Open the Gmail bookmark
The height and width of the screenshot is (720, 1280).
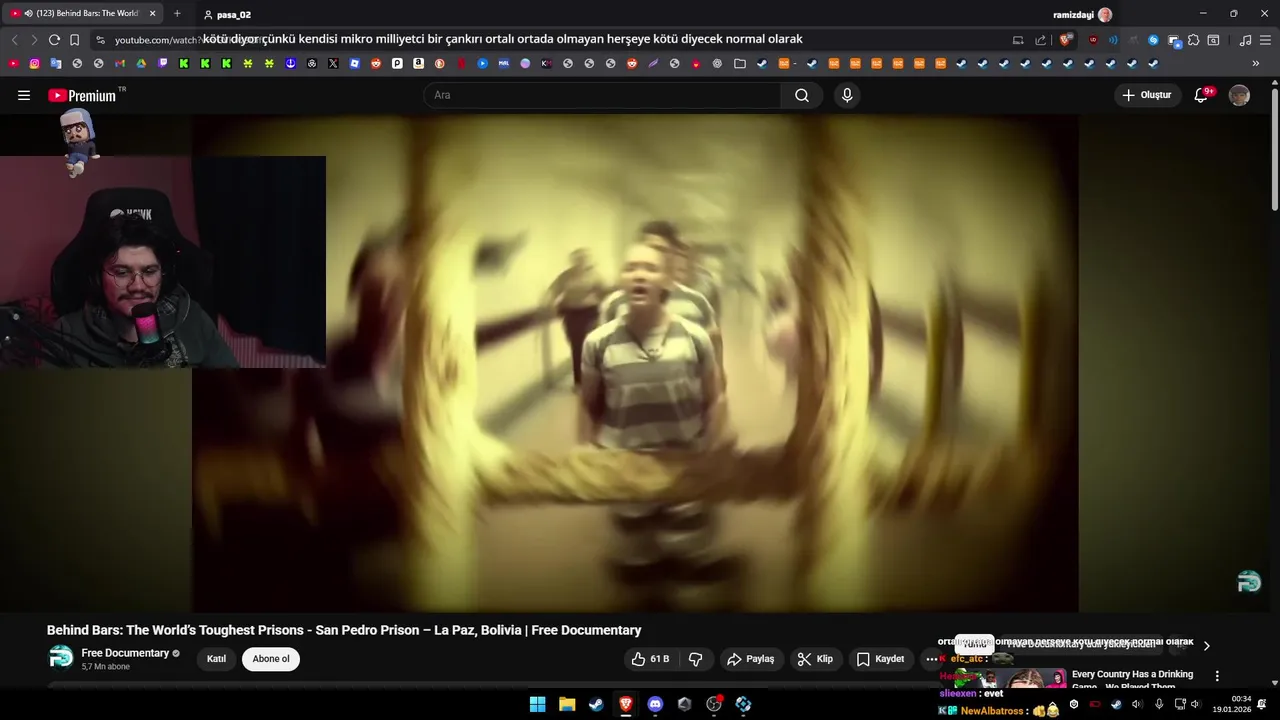point(120,63)
